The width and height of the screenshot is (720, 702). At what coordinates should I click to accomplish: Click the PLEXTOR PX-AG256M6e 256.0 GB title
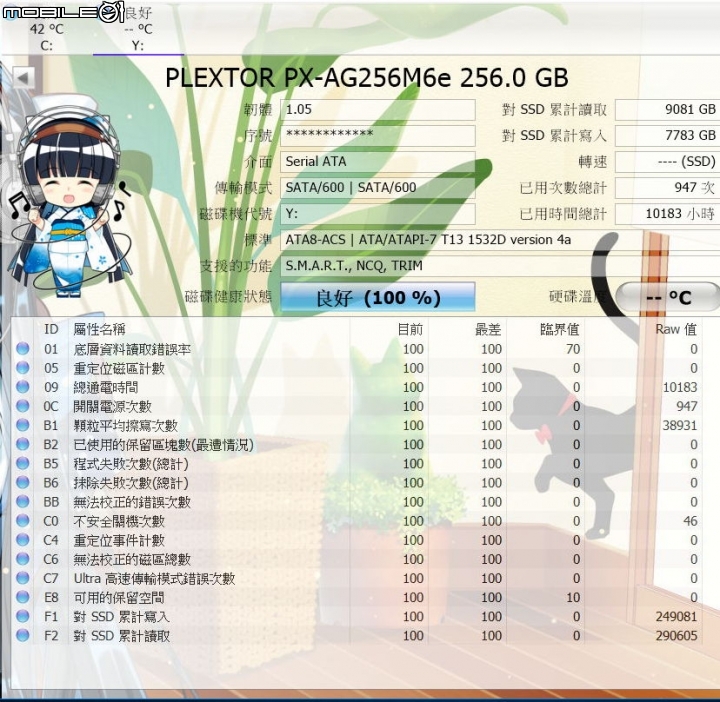pyautogui.click(x=366, y=78)
